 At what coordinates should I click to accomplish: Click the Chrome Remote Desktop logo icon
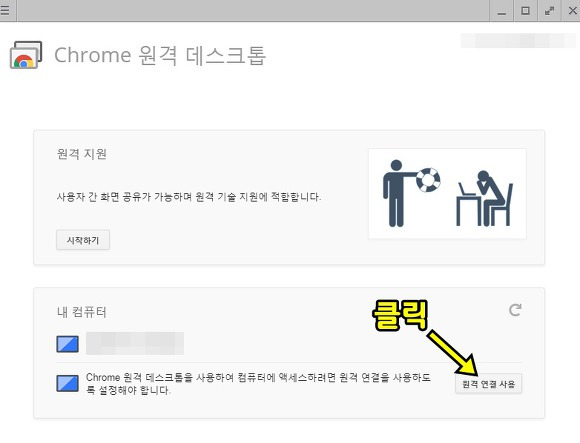click(26, 55)
